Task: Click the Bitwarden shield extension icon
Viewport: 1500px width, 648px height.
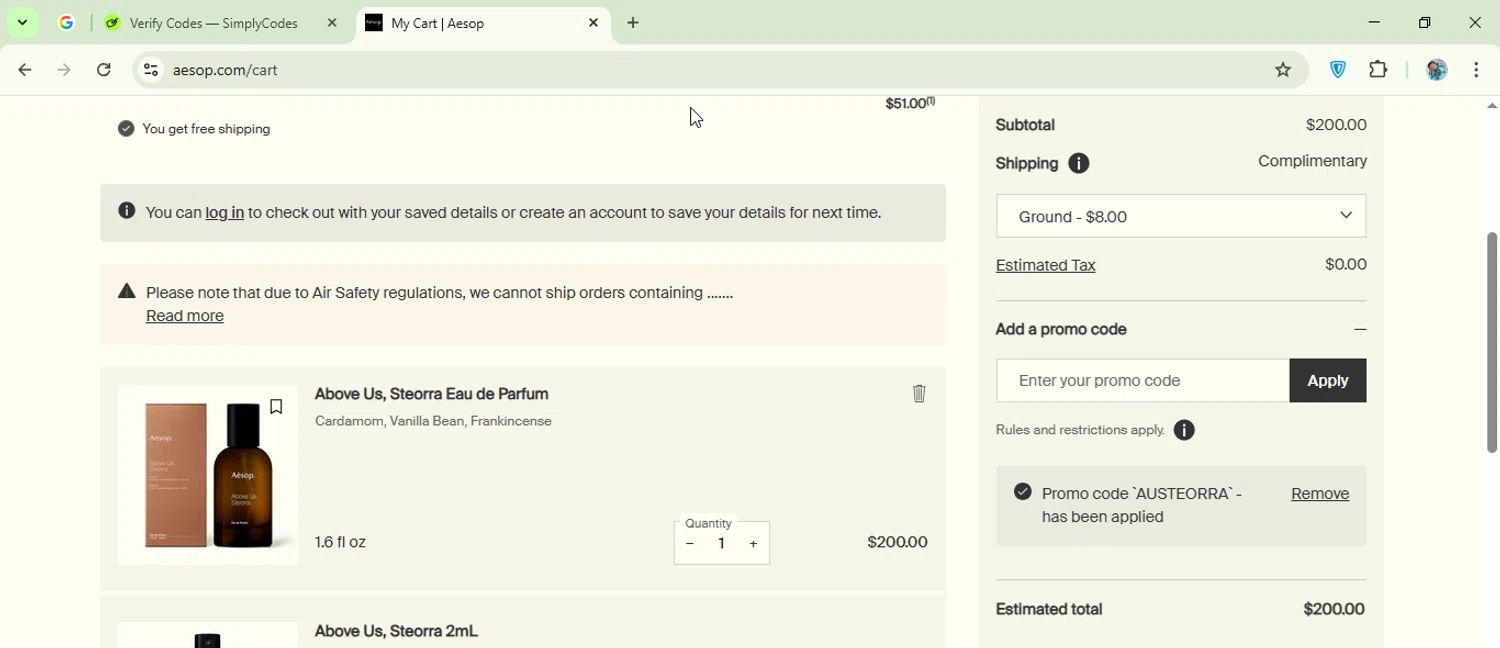Action: [x=1338, y=70]
